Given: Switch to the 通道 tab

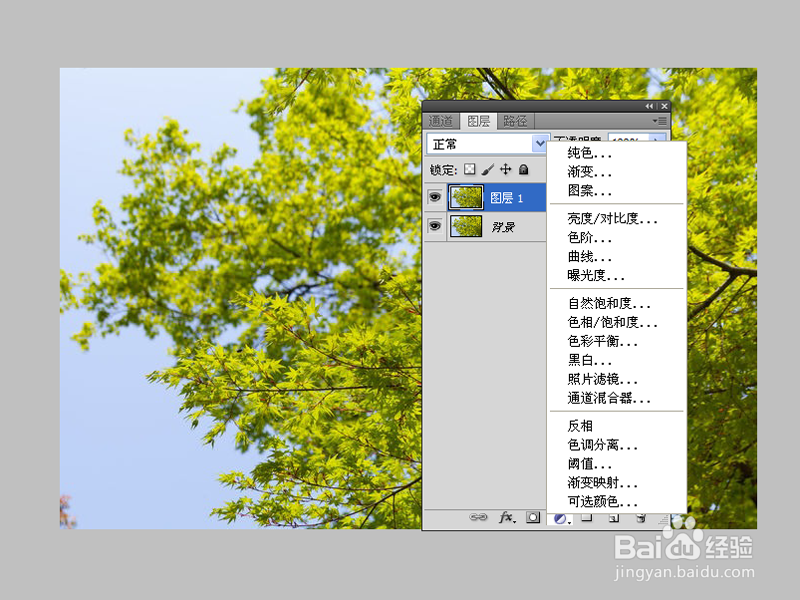Looking at the screenshot, I should pyautogui.click(x=441, y=121).
